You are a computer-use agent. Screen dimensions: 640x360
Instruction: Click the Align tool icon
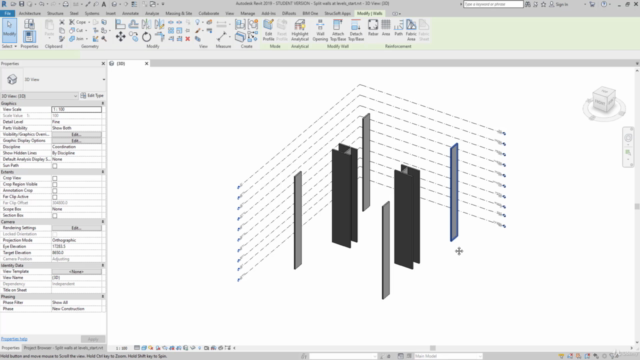(120, 24)
